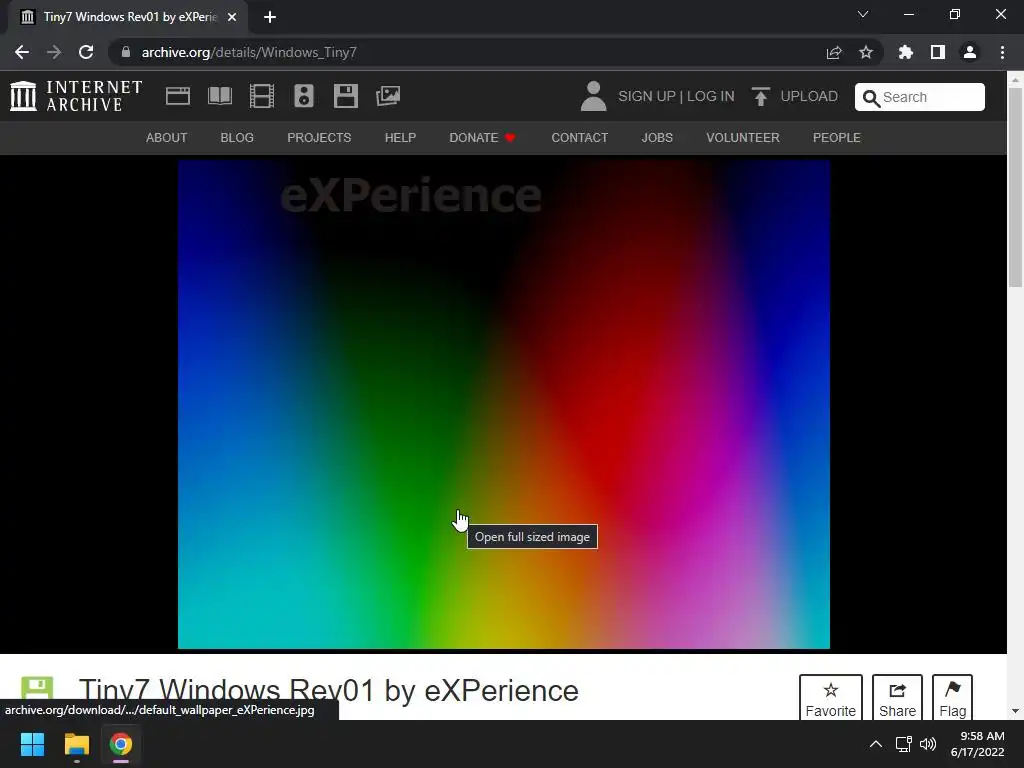Go forward with the browser forward arrow
Screen dimensions: 1024x768
(x=54, y=52)
